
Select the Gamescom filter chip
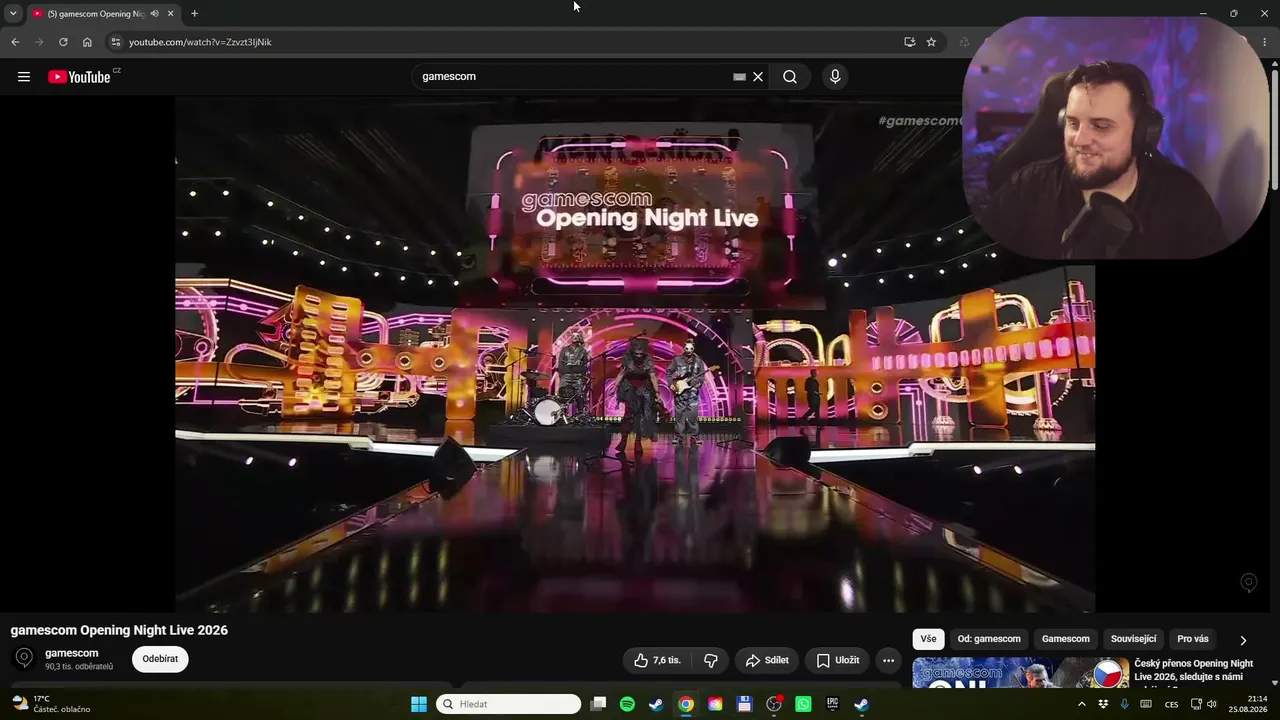(1066, 639)
